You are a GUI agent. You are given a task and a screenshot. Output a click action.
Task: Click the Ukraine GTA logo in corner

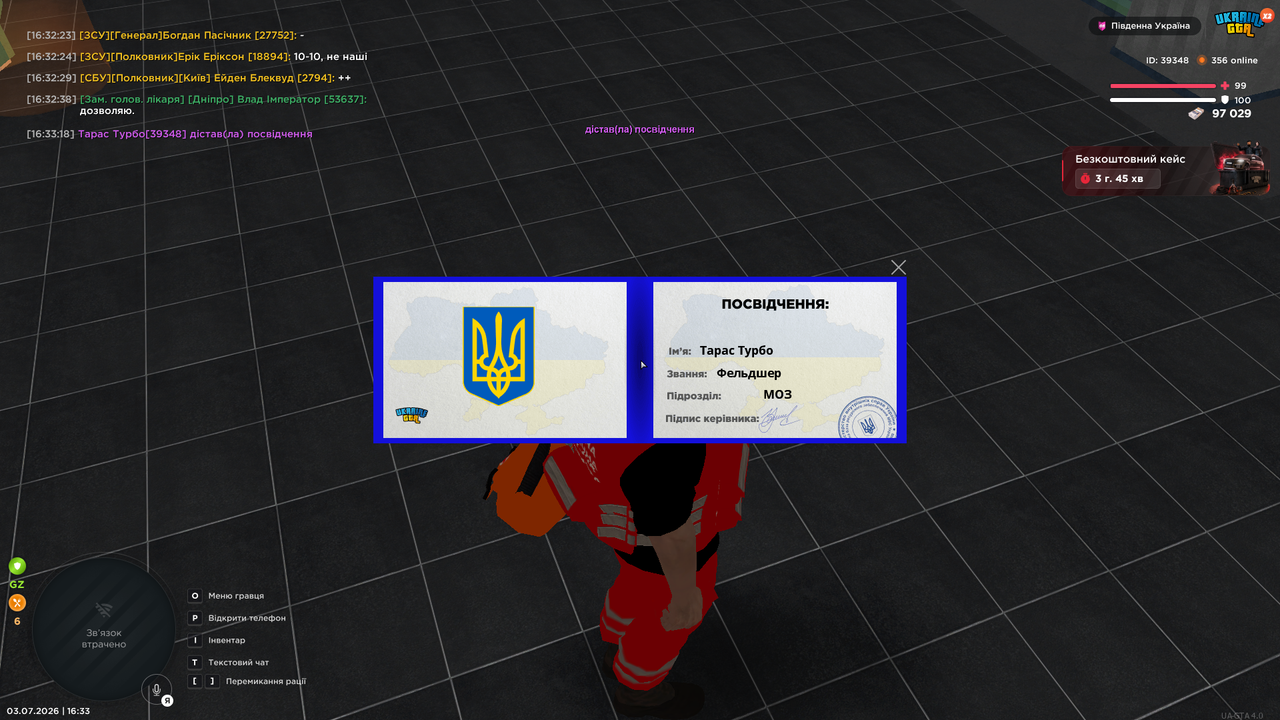click(x=1240, y=23)
